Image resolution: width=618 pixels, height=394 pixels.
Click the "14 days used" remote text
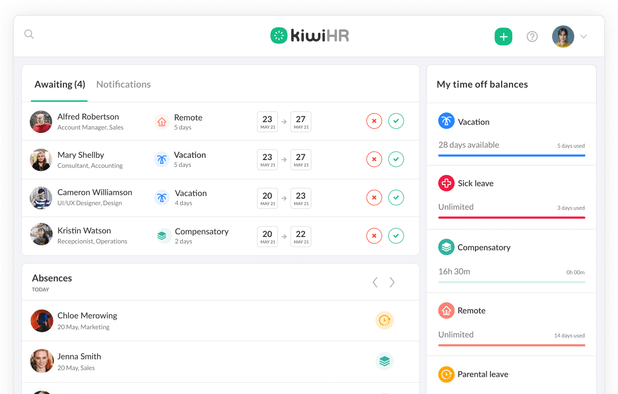click(570, 336)
